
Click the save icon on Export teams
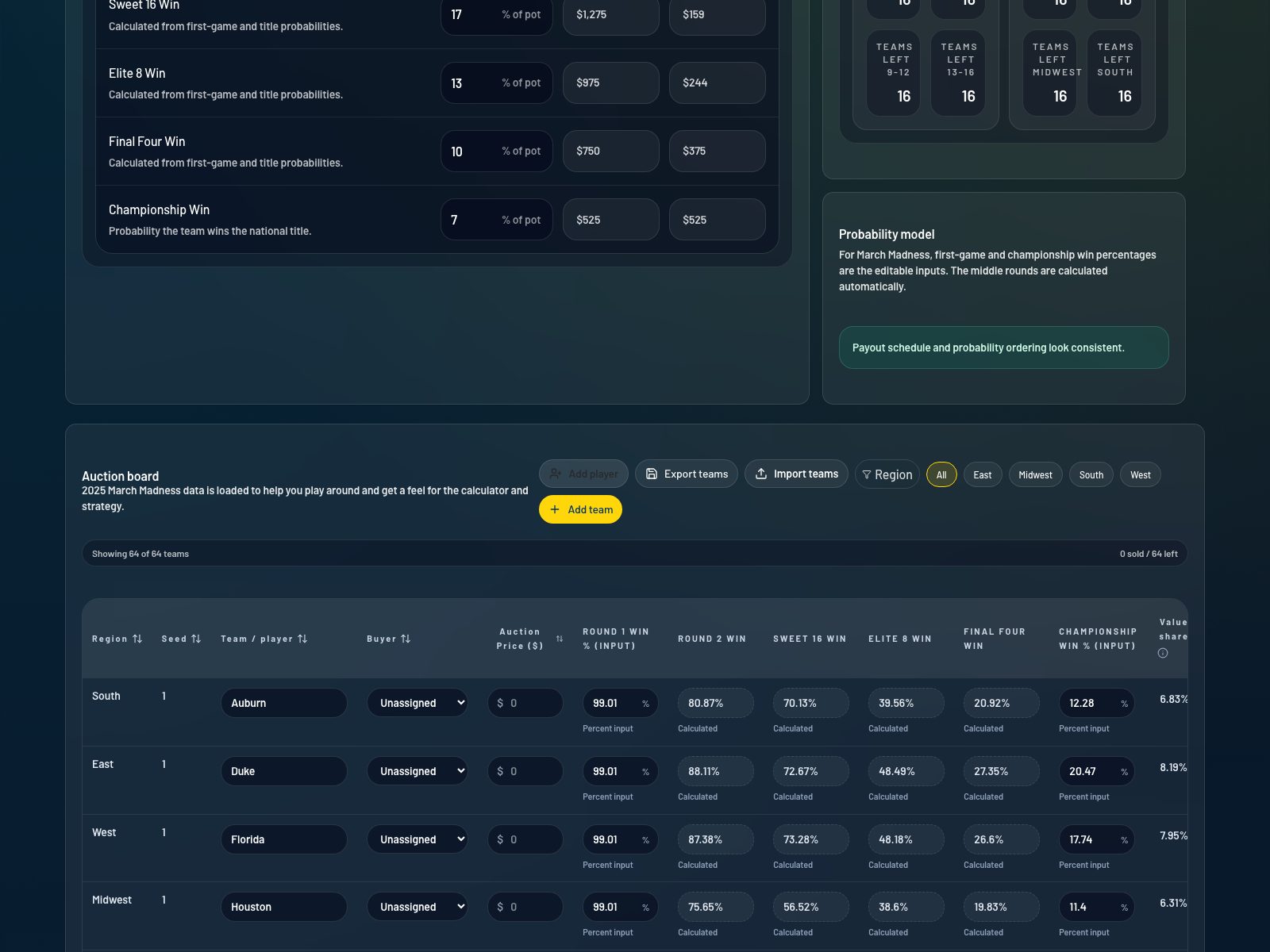coord(652,474)
